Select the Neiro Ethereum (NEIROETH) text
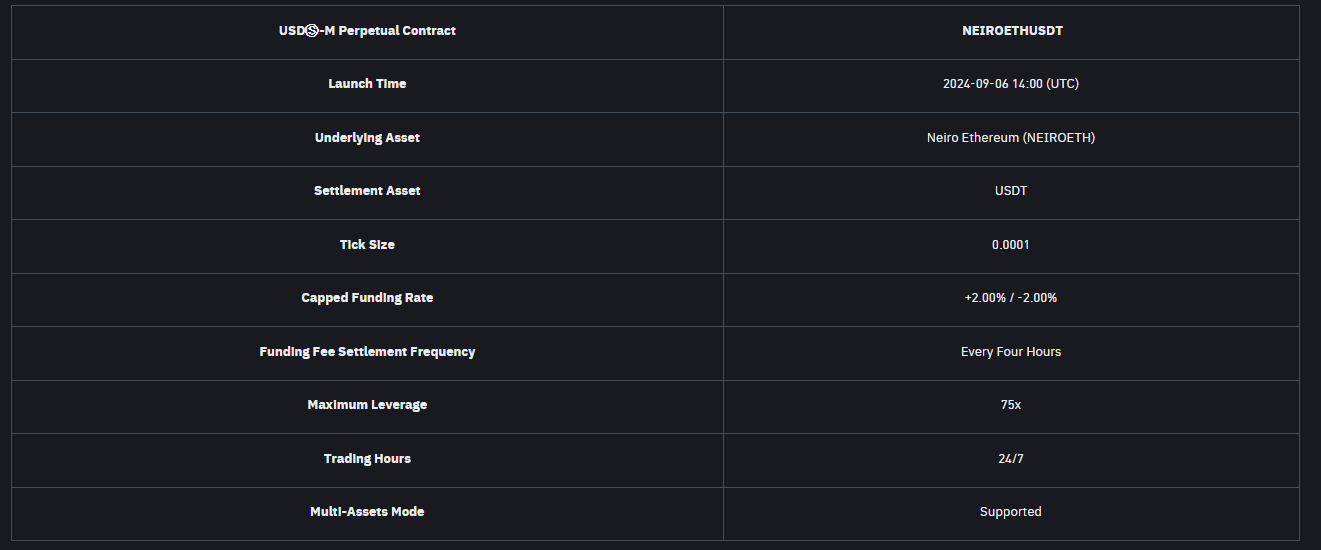 (x=1011, y=138)
